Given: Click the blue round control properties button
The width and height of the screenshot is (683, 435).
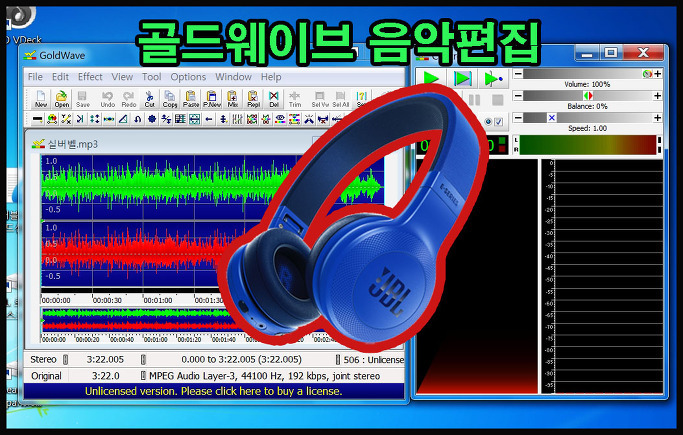Looking at the screenshot, I should 488,122.
